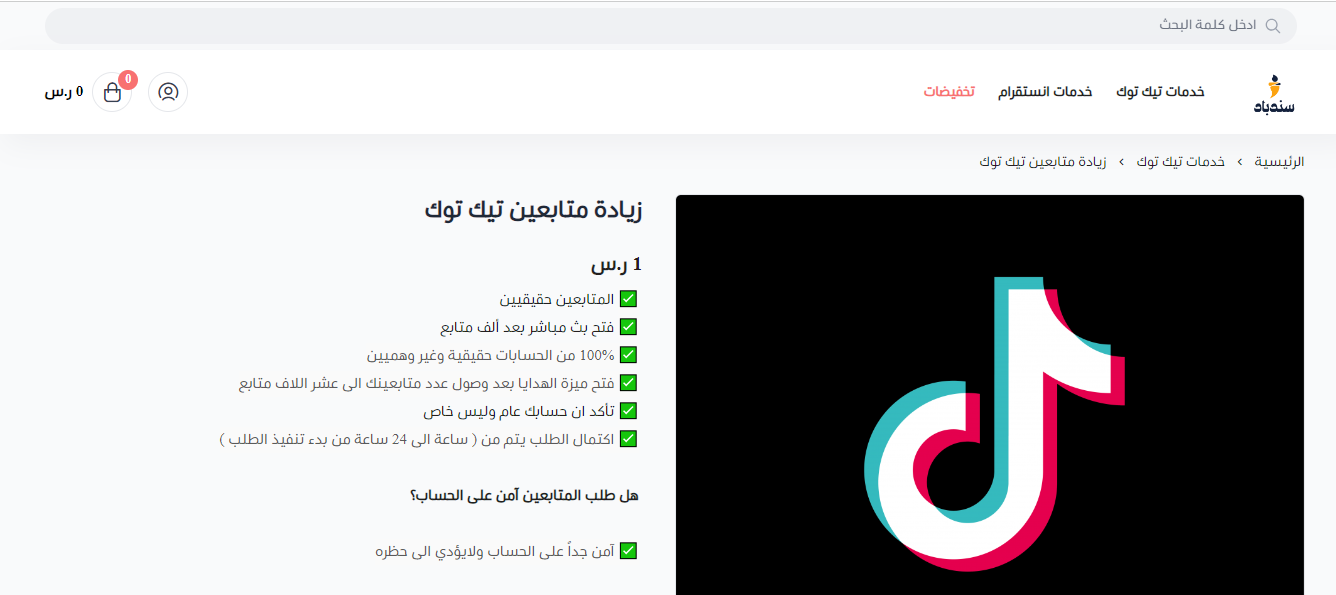Click the product title زيادة متابعين تيك توك
The width and height of the screenshot is (1336, 595).
coord(533,211)
